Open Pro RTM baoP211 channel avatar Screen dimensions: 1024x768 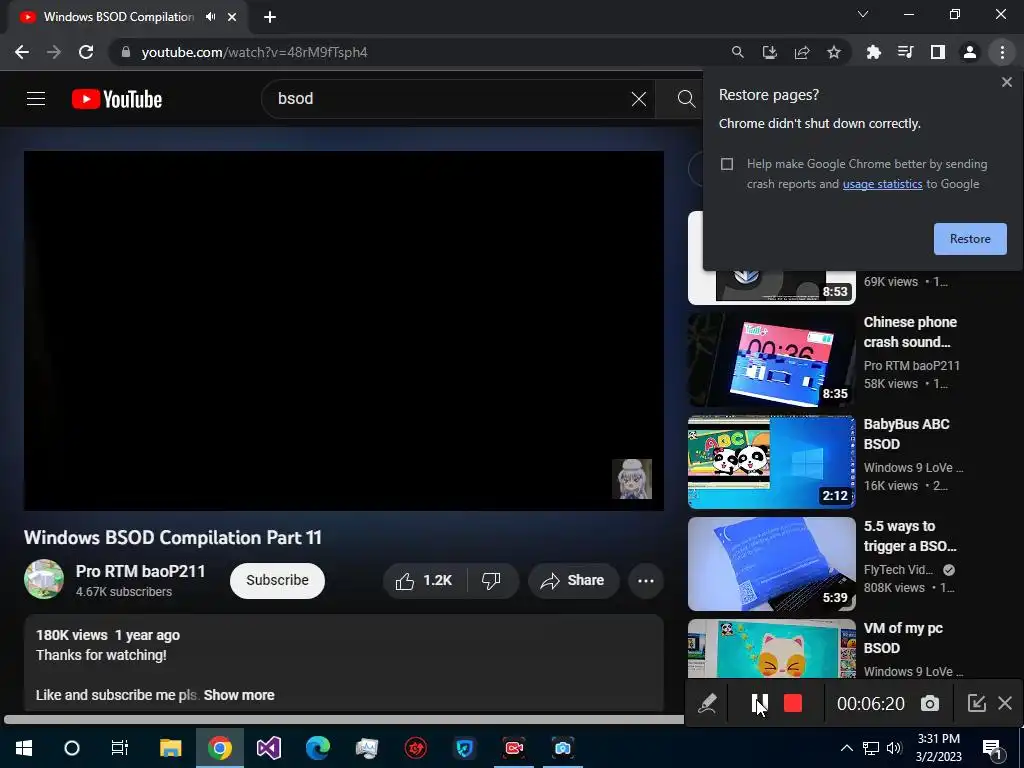pyautogui.click(x=44, y=579)
